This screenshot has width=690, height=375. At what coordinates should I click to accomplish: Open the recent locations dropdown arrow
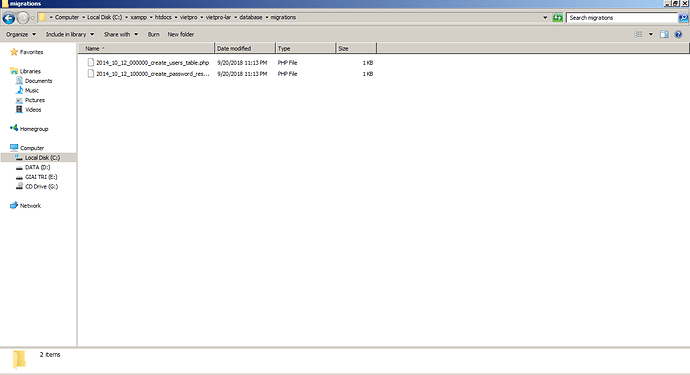[x=32, y=18]
